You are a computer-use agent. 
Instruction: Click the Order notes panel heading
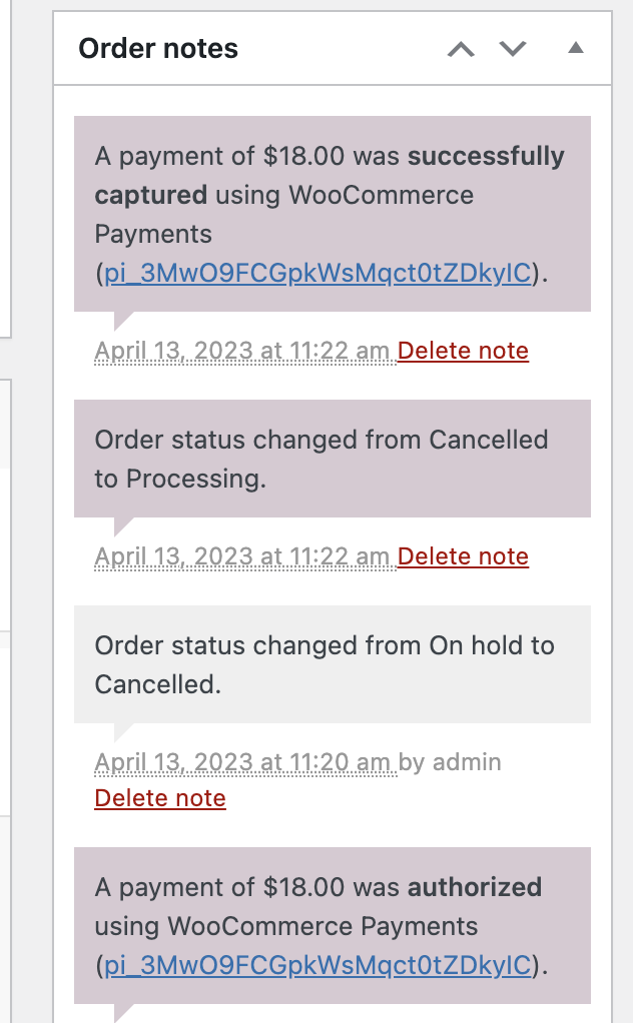[x=157, y=48]
